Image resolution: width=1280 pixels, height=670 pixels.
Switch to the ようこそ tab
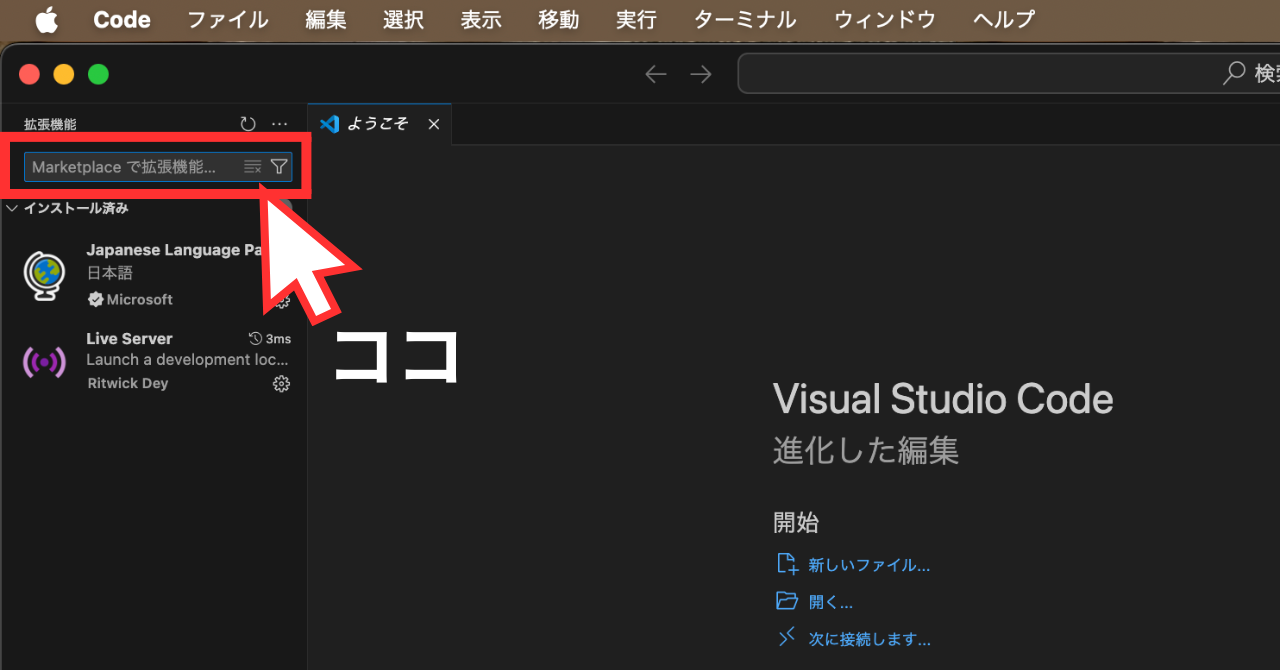[x=378, y=123]
